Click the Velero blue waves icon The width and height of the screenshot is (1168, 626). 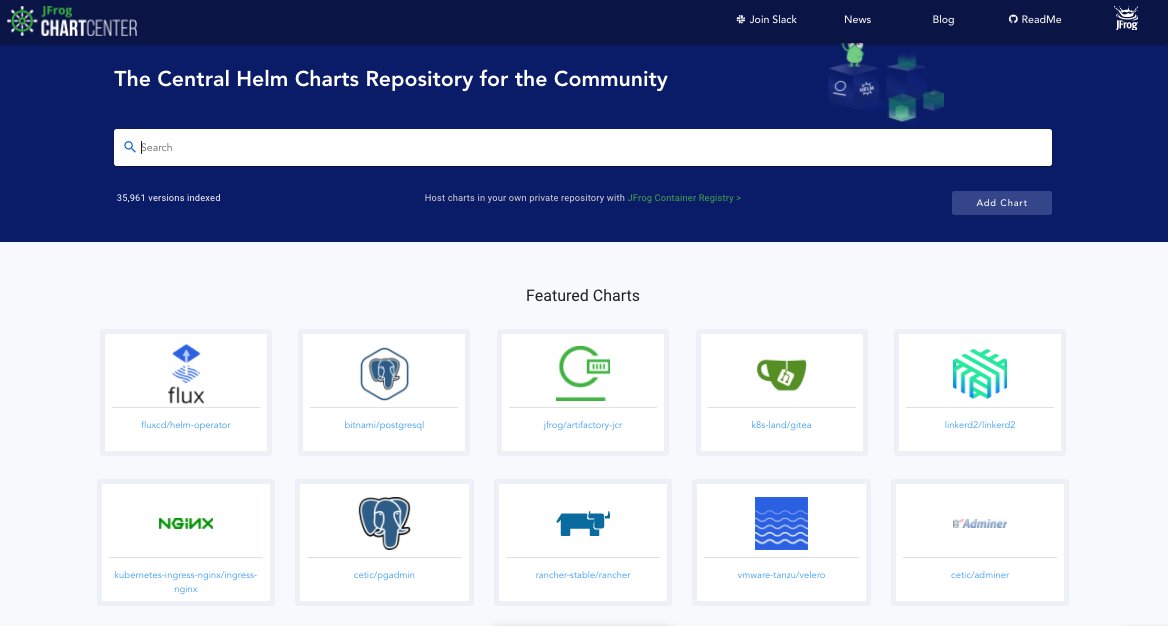(781, 523)
